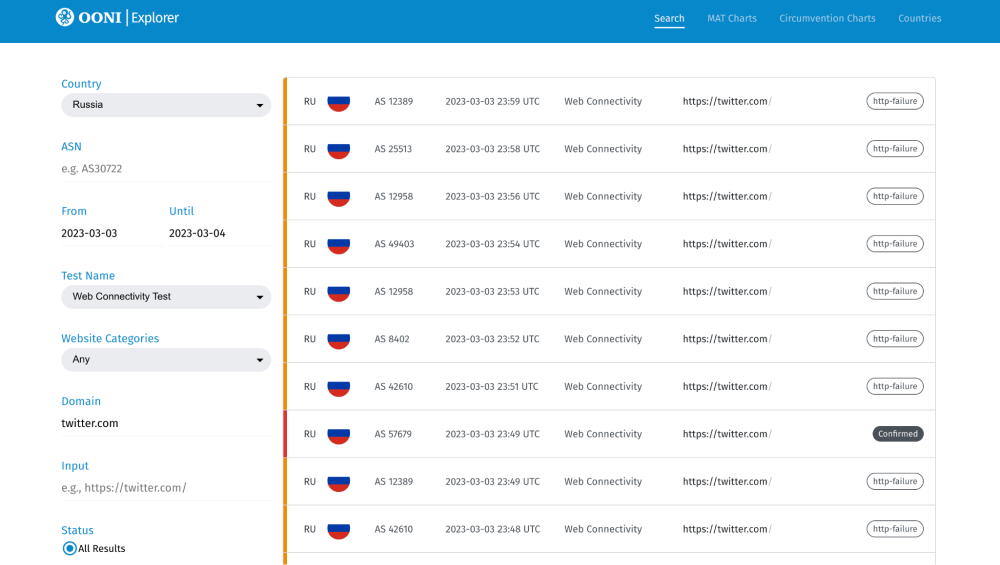The image size is (1000, 565).
Task: Click the ASN input field
Action: click(x=165, y=169)
